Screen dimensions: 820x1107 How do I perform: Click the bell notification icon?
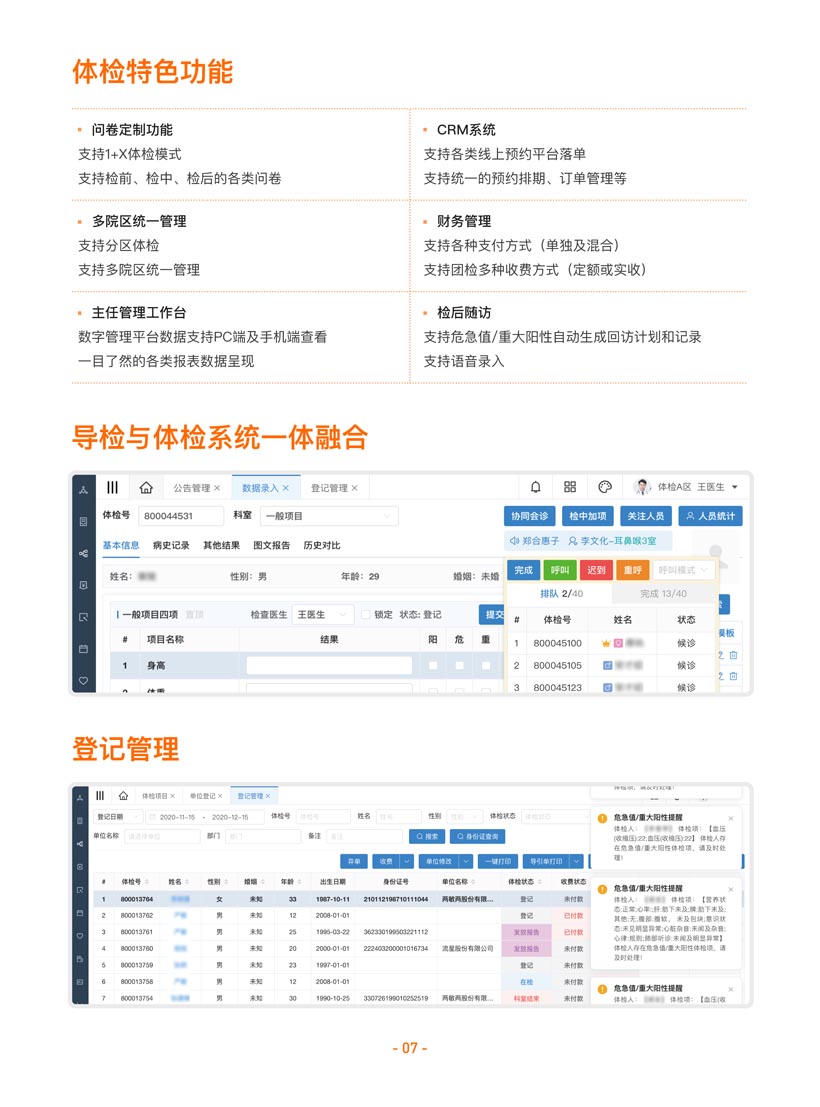pyautogui.click(x=535, y=487)
